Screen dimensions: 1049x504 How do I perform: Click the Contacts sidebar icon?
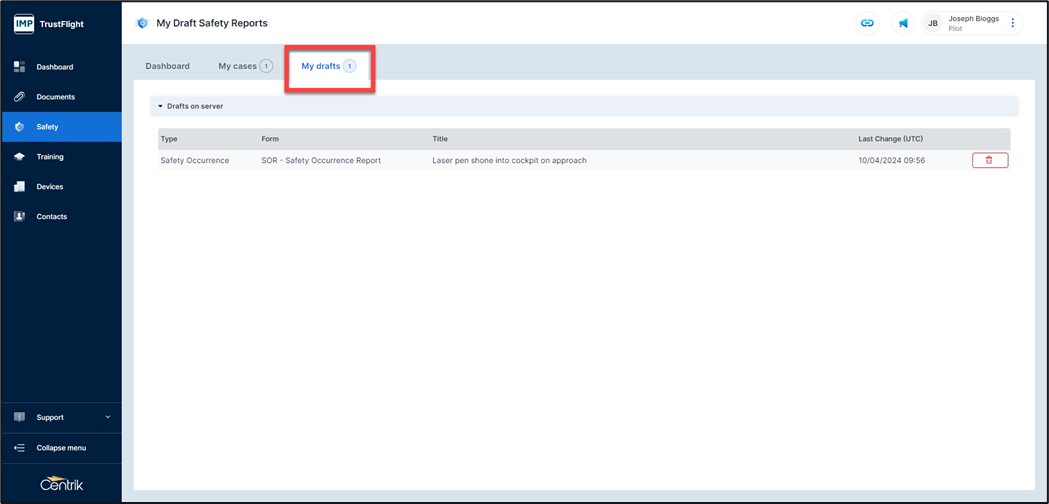[x=19, y=217]
